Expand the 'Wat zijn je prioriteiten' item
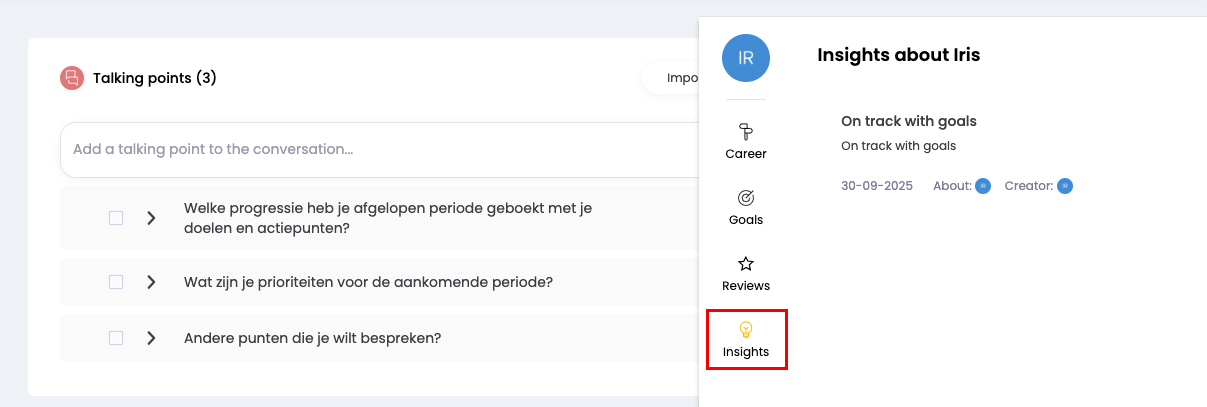Screen dimensions: 1207x407 coord(151,282)
